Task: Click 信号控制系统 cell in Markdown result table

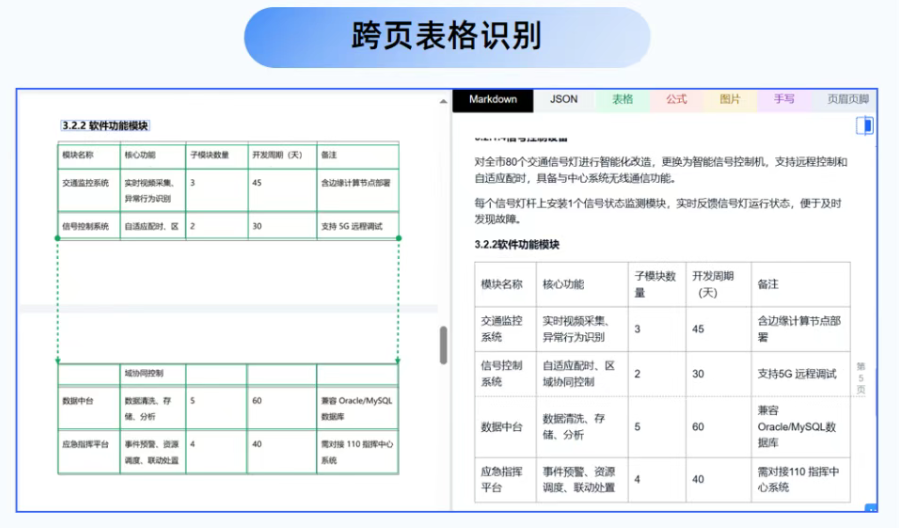Action: (x=505, y=374)
